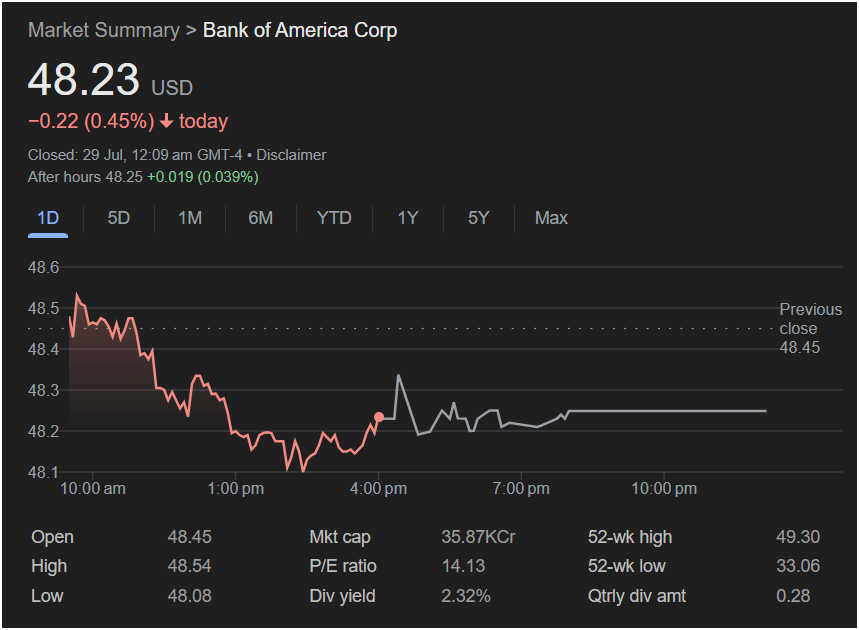
Task: Click the 10:00 pm axis label
Action: 664,488
